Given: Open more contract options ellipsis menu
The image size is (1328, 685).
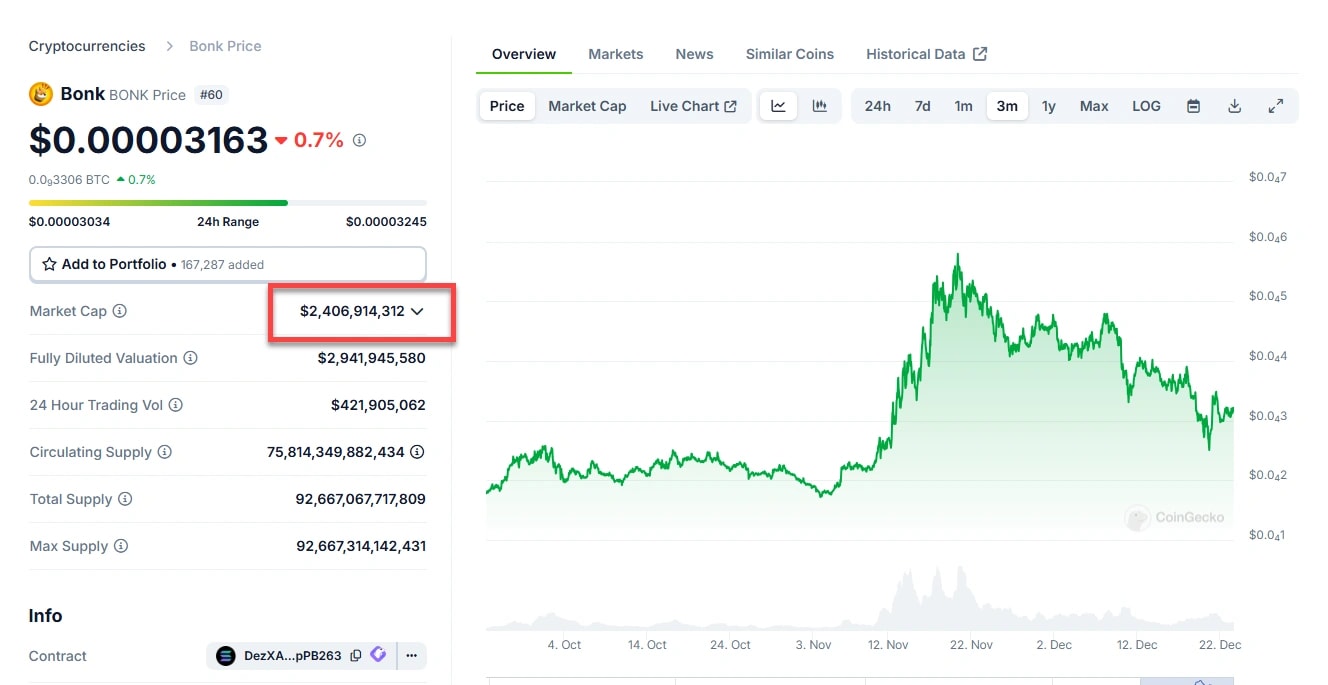Looking at the screenshot, I should pyautogui.click(x=411, y=656).
